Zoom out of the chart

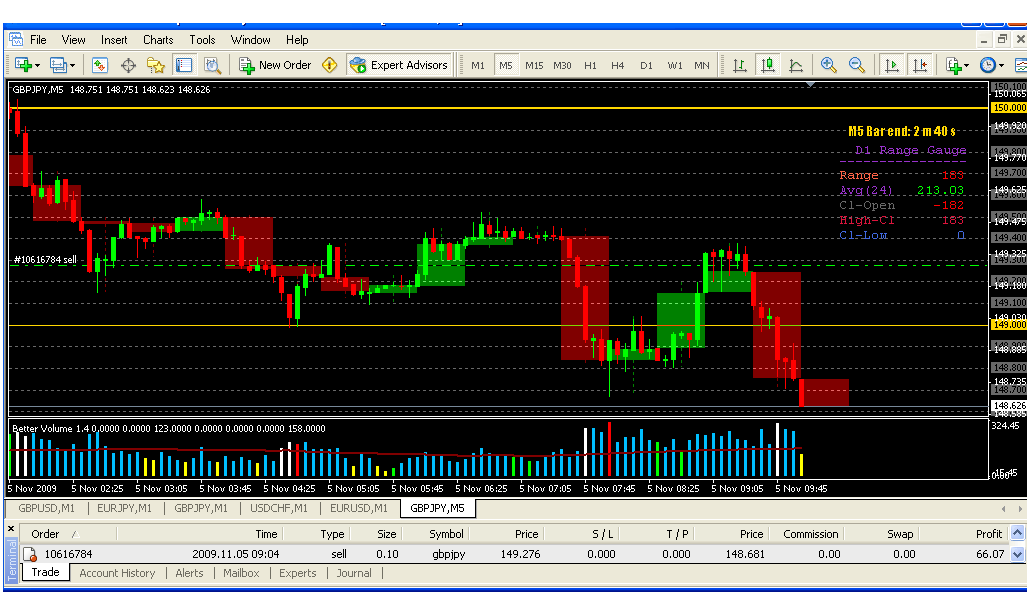point(857,65)
